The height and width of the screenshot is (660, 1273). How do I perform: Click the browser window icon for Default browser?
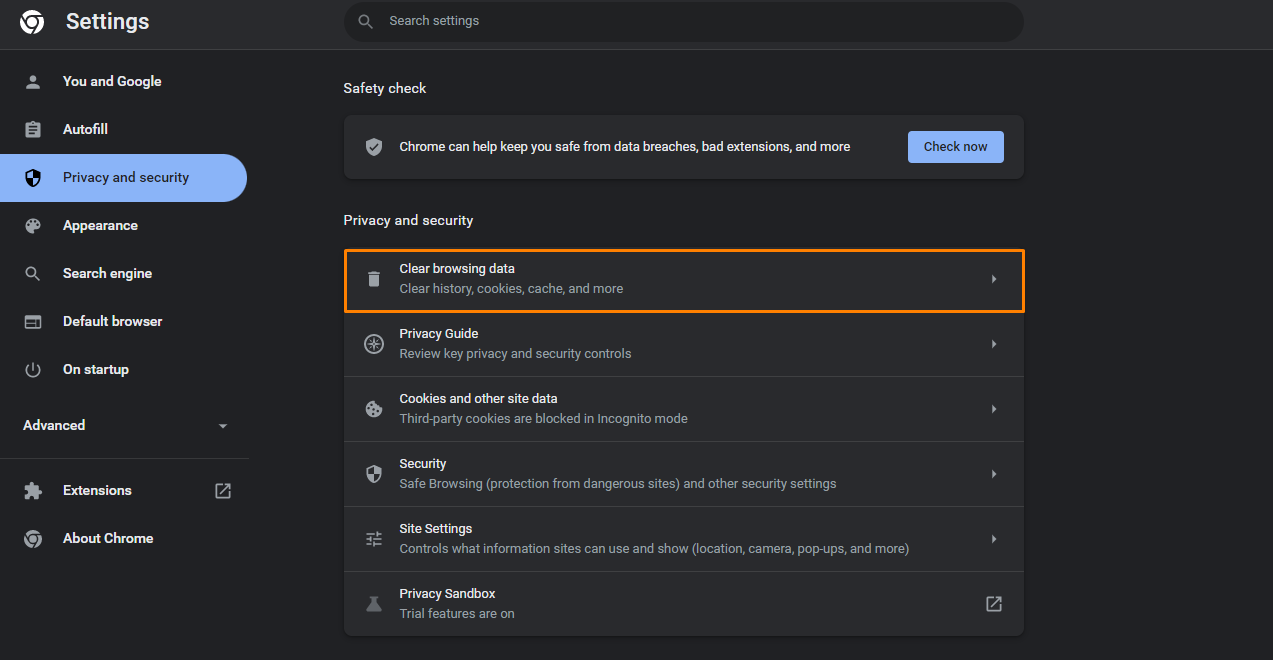33,322
